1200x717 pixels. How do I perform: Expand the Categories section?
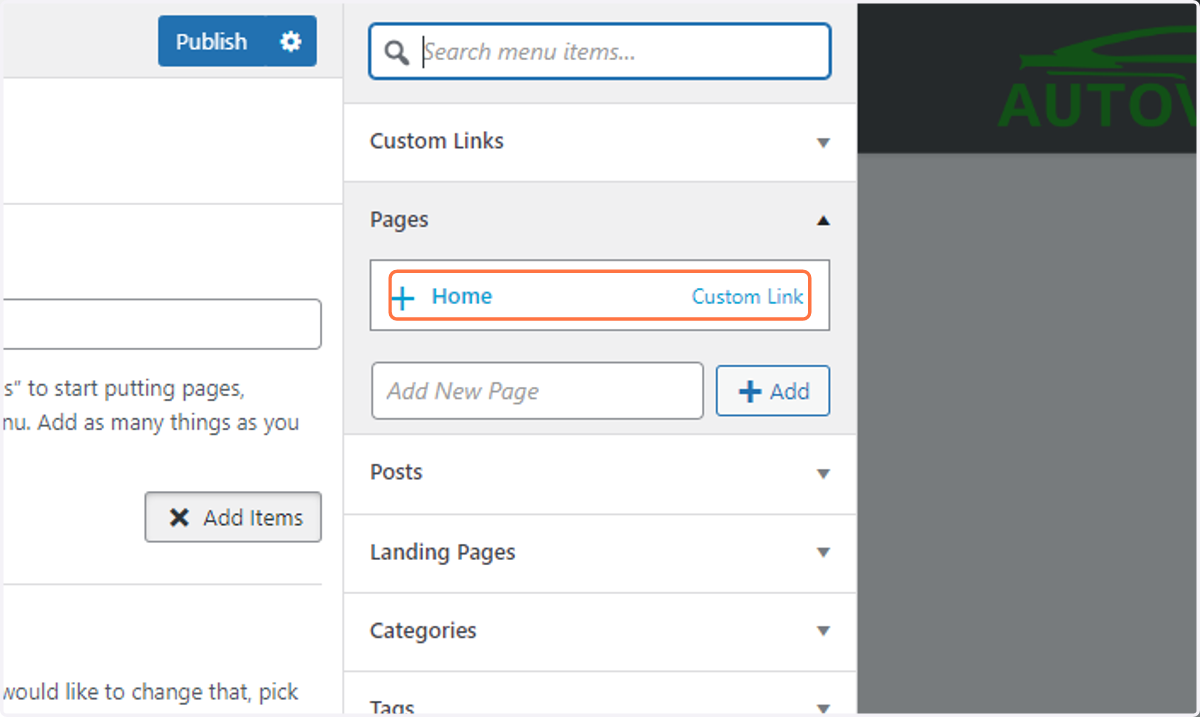click(600, 631)
